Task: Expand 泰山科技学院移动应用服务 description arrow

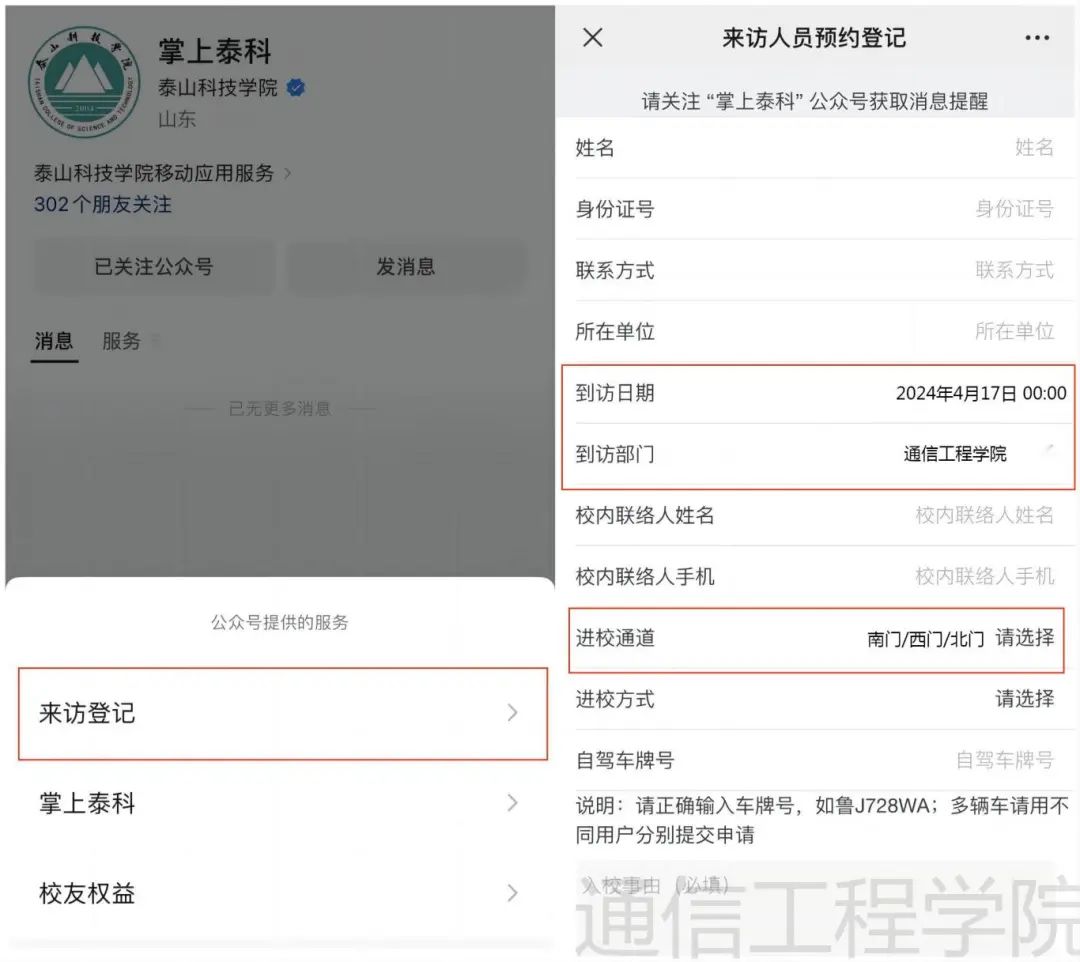Action: (288, 174)
